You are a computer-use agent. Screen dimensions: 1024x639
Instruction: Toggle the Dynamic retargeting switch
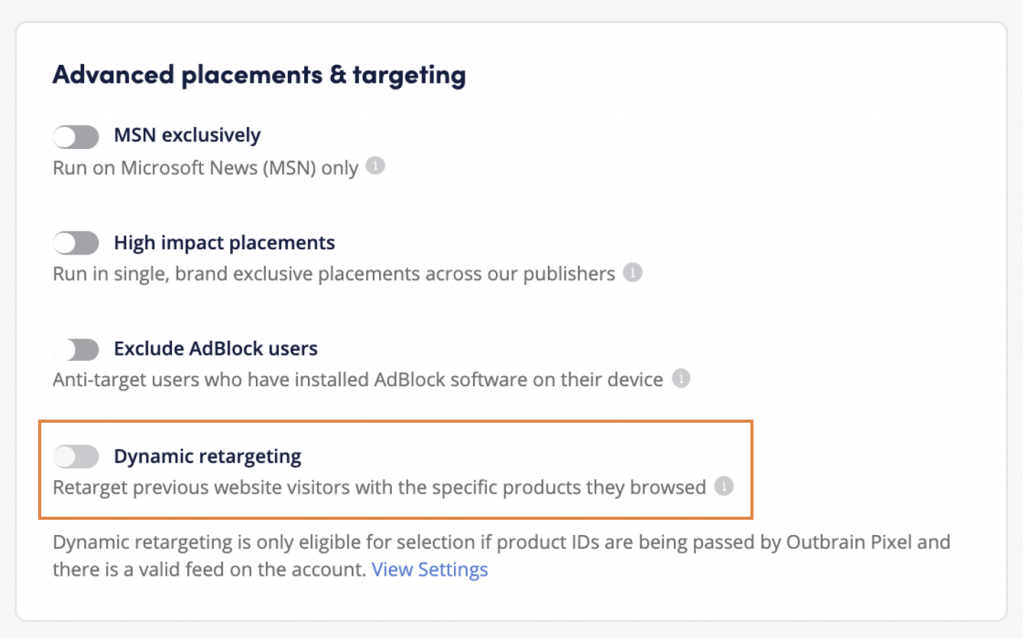[76, 457]
